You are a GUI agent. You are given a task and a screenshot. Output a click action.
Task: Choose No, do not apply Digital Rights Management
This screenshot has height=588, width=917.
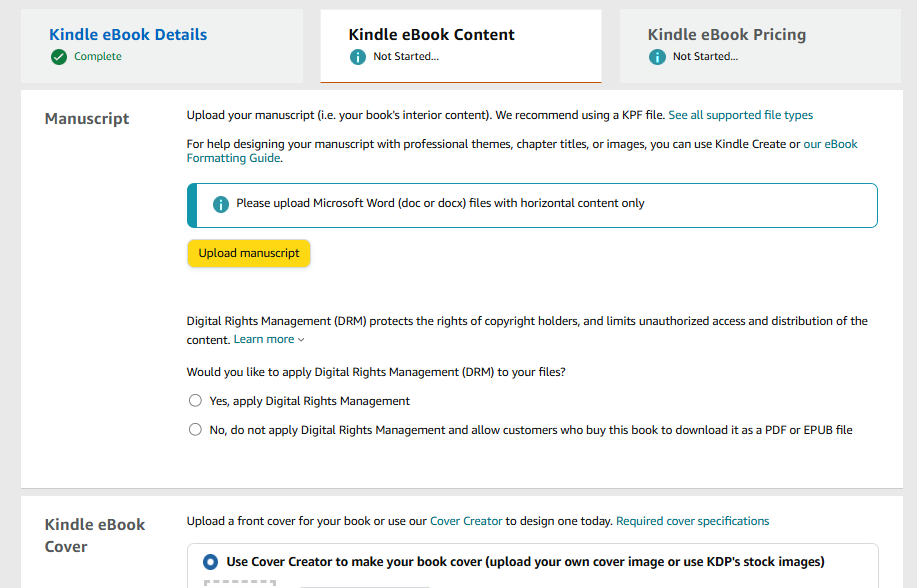coord(195,430)
